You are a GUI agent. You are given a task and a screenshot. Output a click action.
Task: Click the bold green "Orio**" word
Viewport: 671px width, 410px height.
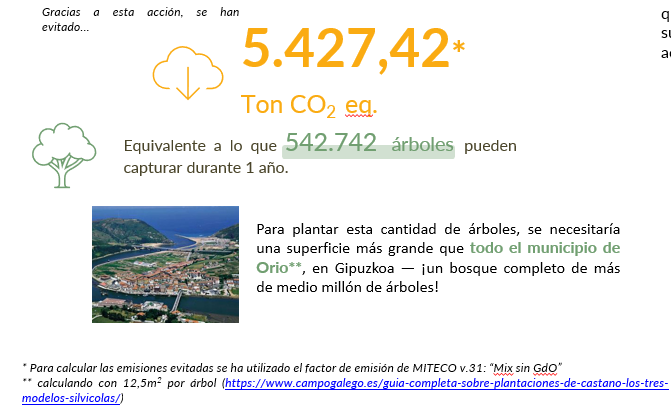[x=279, y=267]
